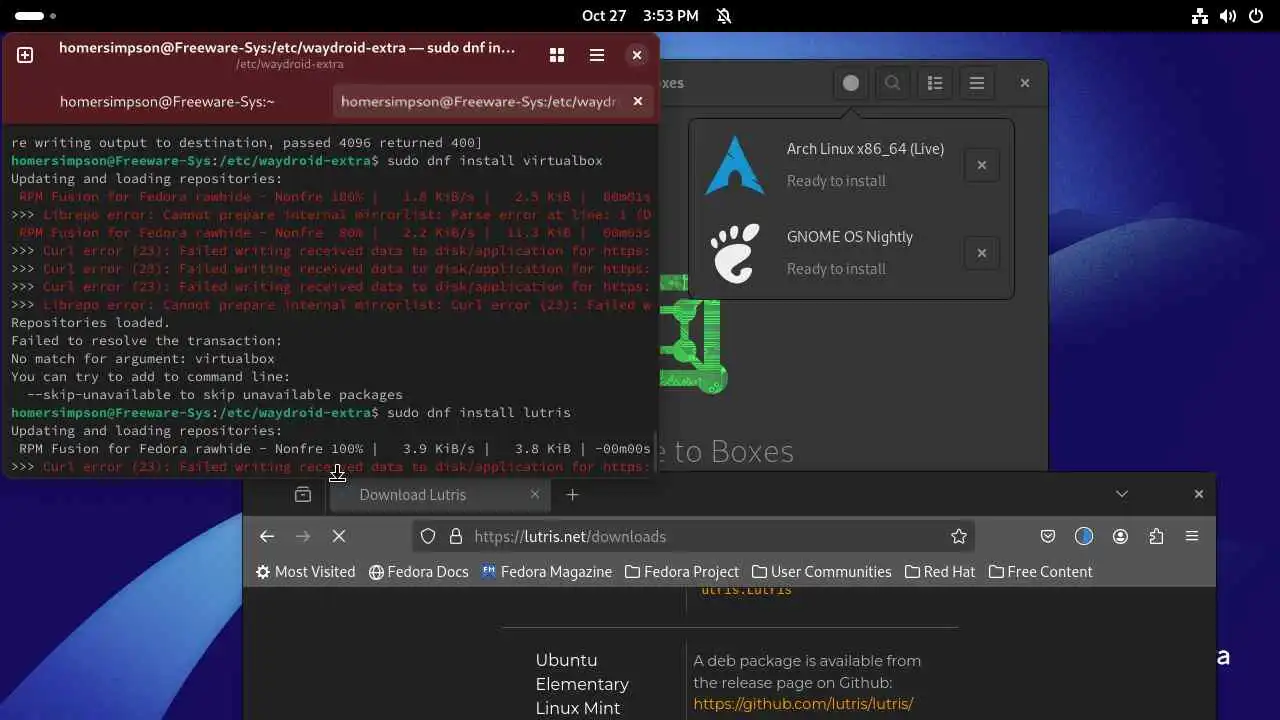Click the tracking protection shield icon

[428, 536]
